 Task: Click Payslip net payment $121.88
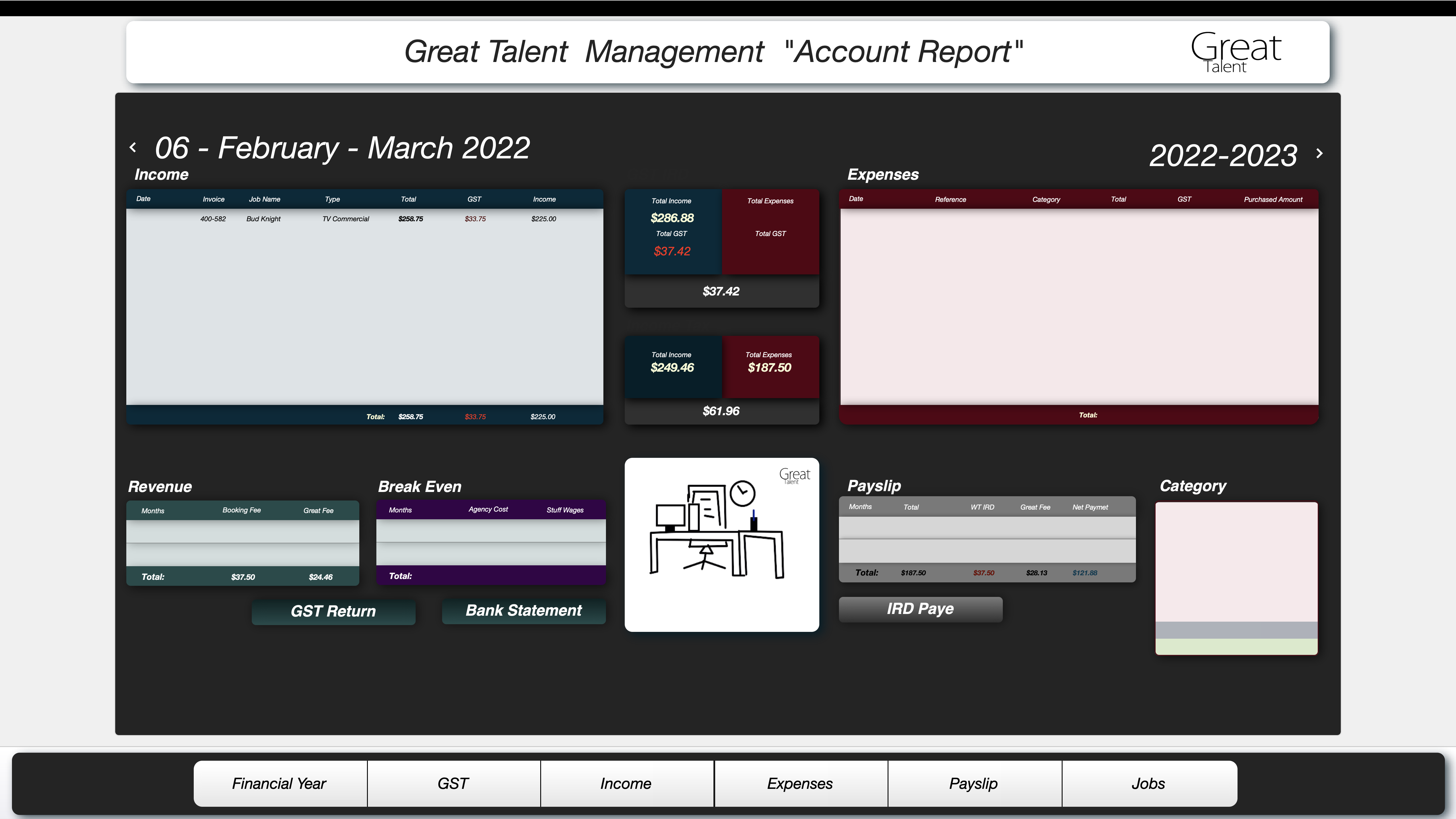[1085, 573]
